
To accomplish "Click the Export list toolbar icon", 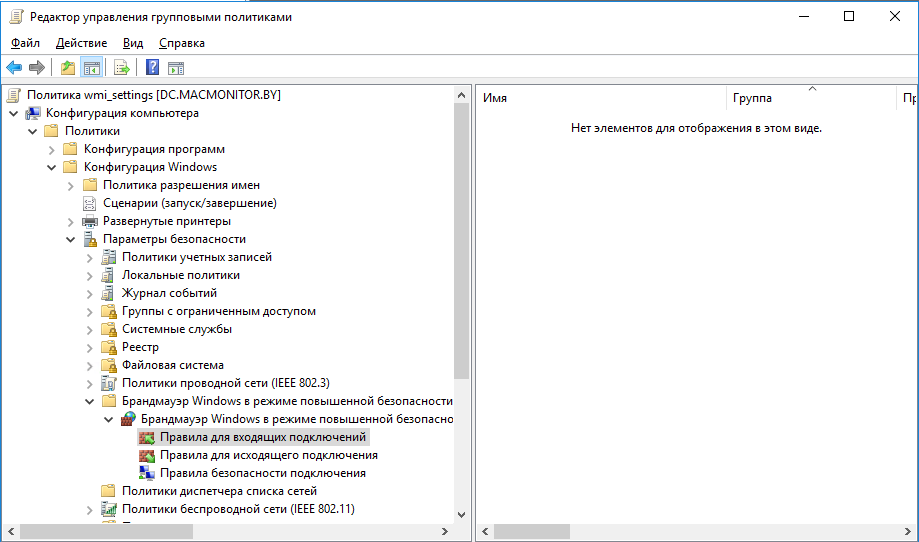I will pyautogui.click(x=122, y=68).
